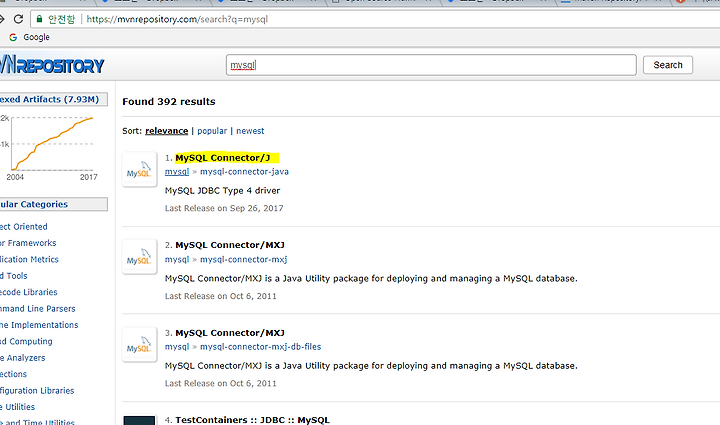Open the Configuration Libraries category
Image resolution: width=720 pixels, height=425 pixels.
click(37, 391)
